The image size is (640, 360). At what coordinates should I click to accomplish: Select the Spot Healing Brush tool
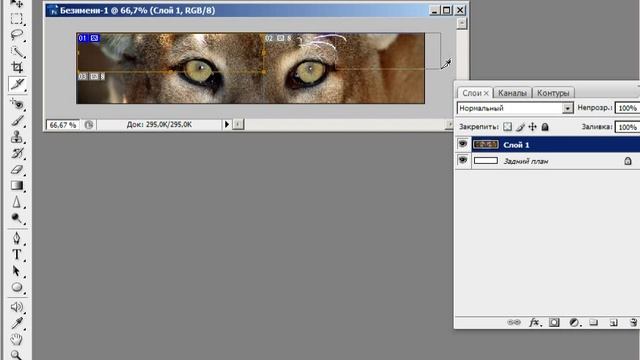[17, 104]
